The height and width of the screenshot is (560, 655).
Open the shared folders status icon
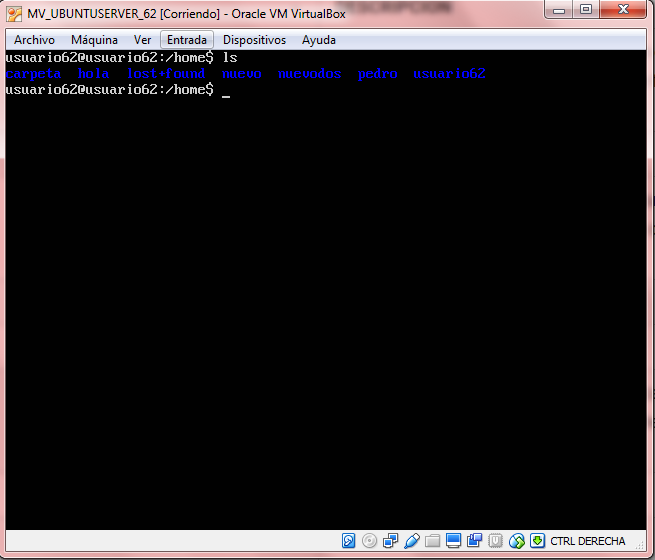point(432,541)
